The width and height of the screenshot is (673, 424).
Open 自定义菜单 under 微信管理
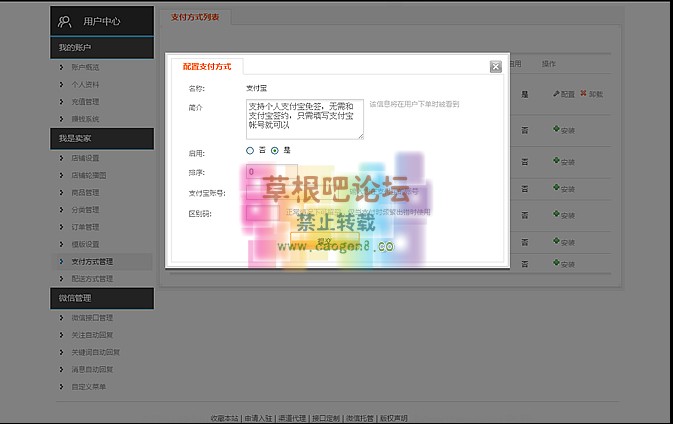click(x=88, y=386)
